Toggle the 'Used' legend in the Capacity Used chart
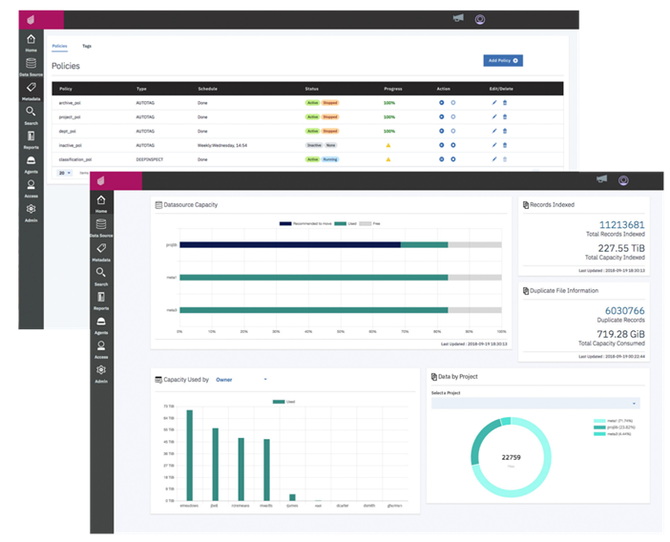The width and height of the screenshot is (670, 542). [284, 401]
